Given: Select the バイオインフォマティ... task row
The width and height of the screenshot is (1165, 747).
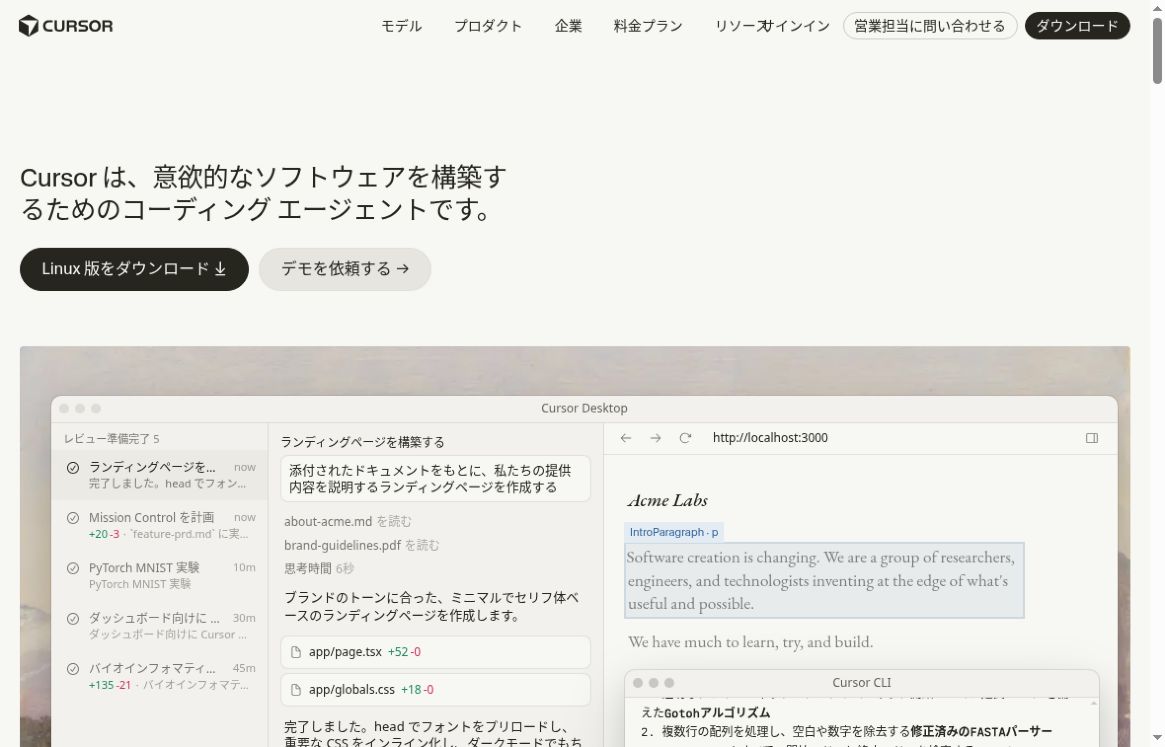Looking at the screenshot, I should click(160, 676).
